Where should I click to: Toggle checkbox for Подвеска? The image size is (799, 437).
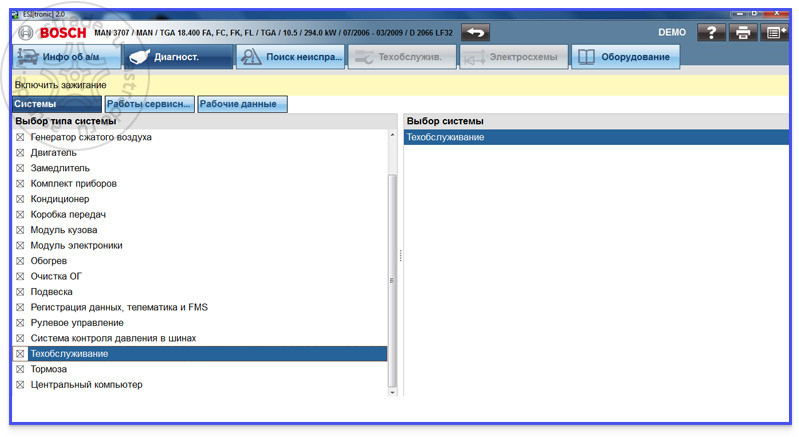tap(20, 292)
